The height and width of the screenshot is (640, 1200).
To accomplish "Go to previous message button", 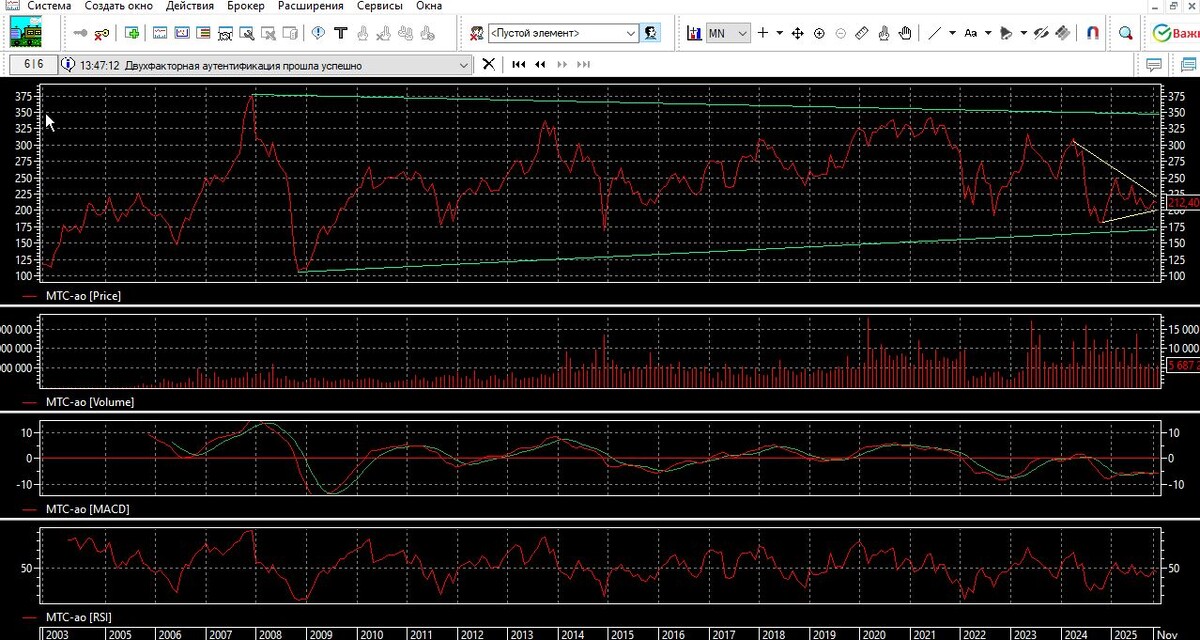I will pyautogui.click(x=540, y=65).
